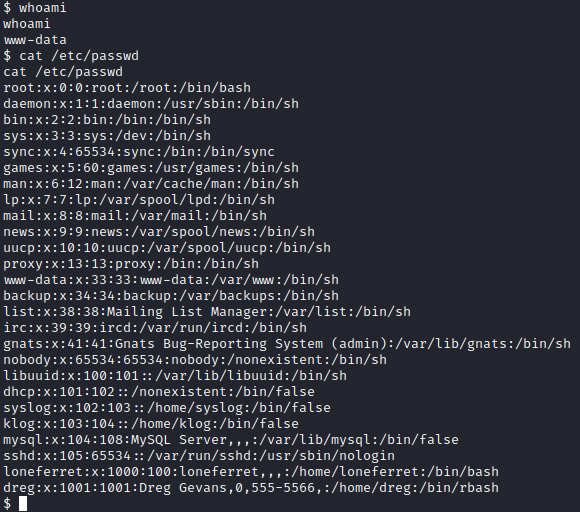The image size is (580, 512).
Task: Click the klog /home/klog entry line
Action: coord(151,424)
